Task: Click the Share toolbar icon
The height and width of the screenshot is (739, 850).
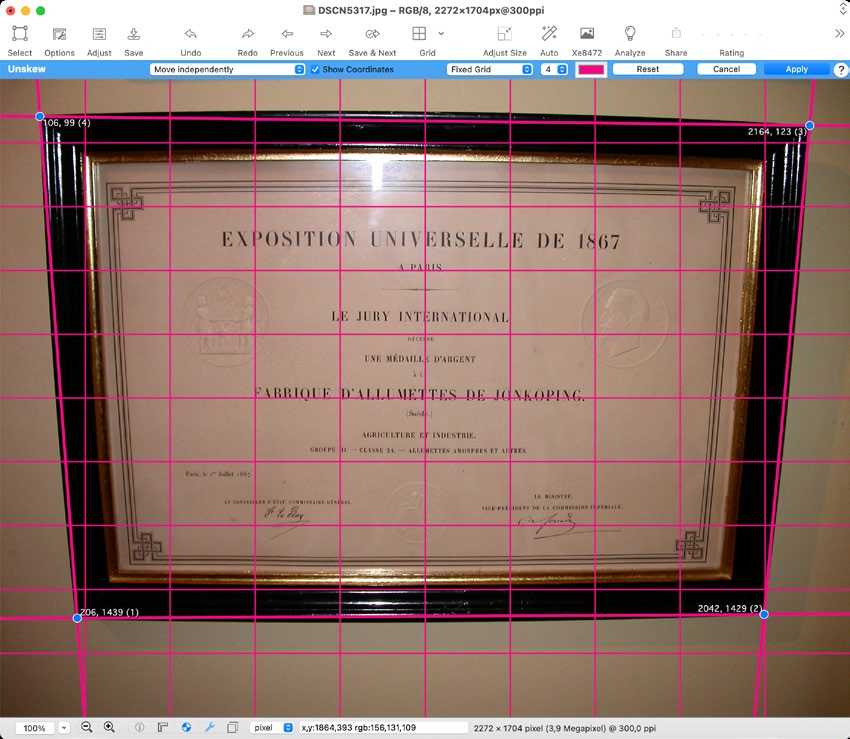Action: pyautogui.click(x=676, y=41)
